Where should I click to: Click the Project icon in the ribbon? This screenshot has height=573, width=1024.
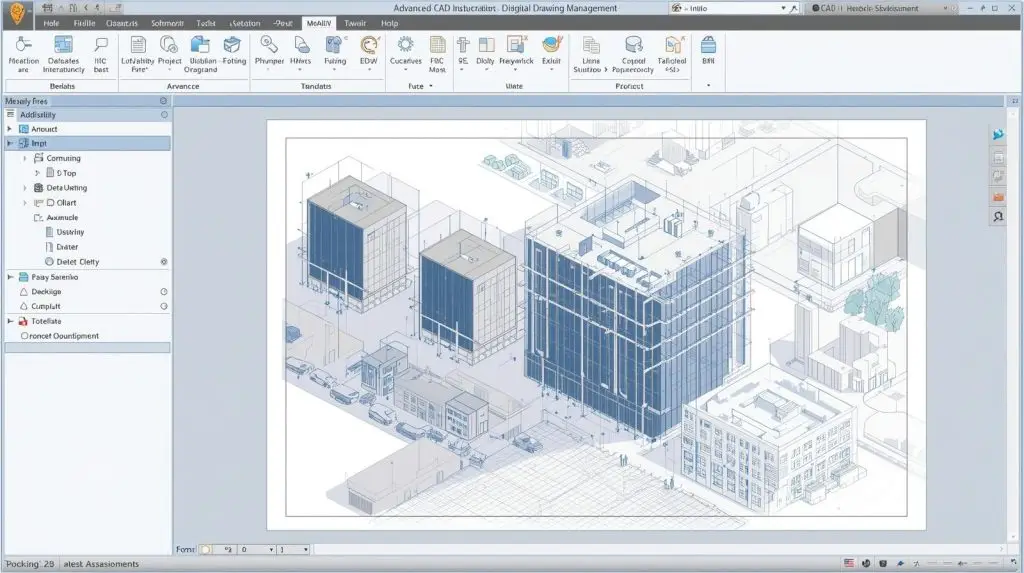(169, 46)
